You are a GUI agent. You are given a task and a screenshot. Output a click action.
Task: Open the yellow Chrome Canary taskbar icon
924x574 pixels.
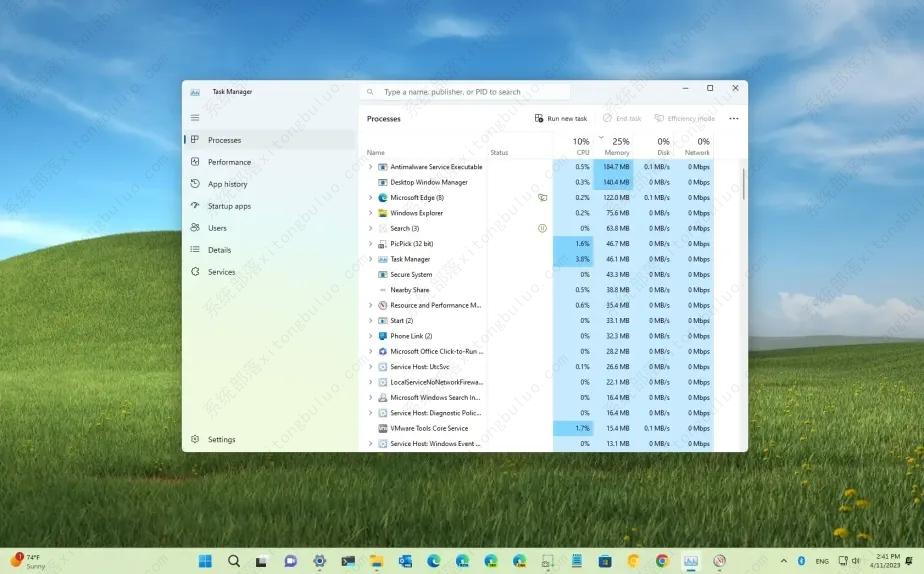(x=633, y=560)
